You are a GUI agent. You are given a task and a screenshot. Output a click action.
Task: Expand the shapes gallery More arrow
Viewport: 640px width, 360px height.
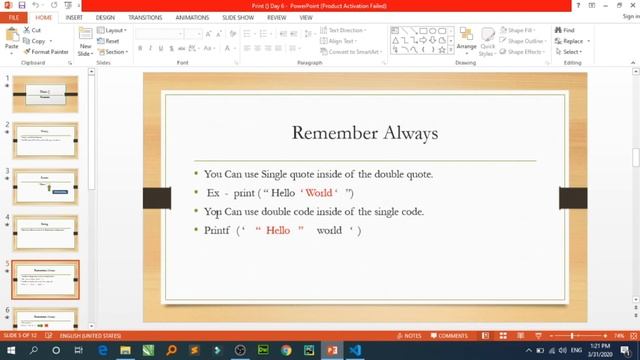point(451,50)
